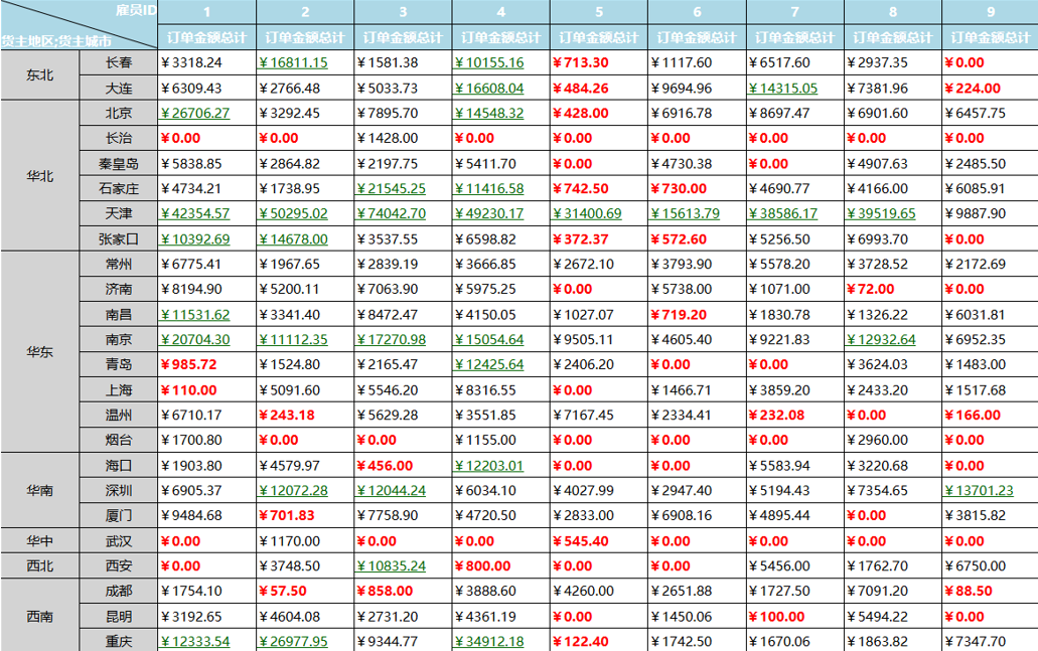The width and height of the screenshot is (1038, 651).
Task: Open the ¥39519.65 link in 天津 row
Action: coord(881,214)
